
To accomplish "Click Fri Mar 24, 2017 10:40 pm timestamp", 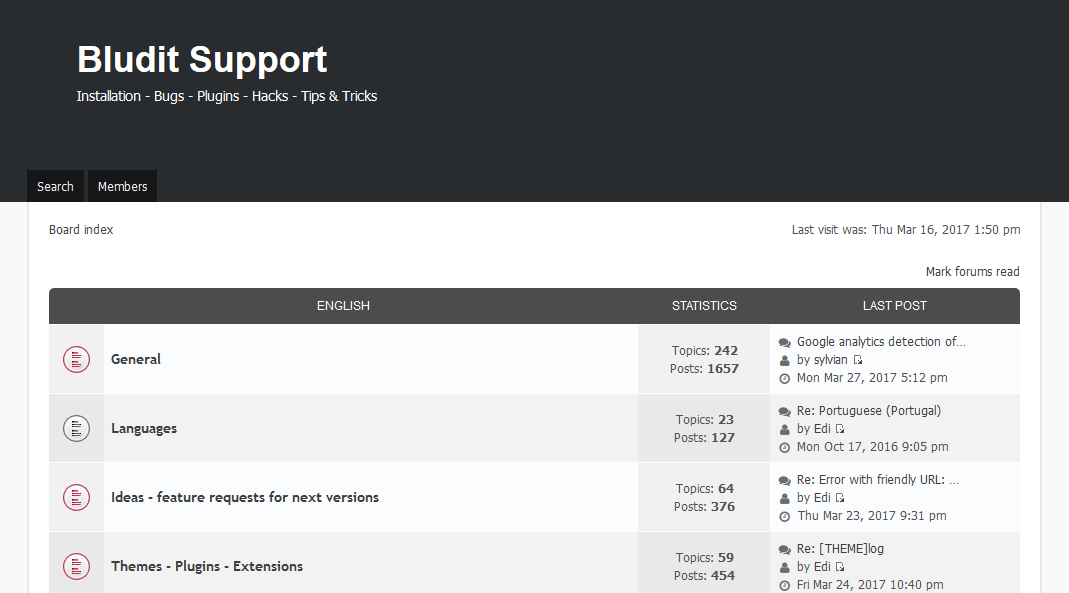I will (871, 584).
